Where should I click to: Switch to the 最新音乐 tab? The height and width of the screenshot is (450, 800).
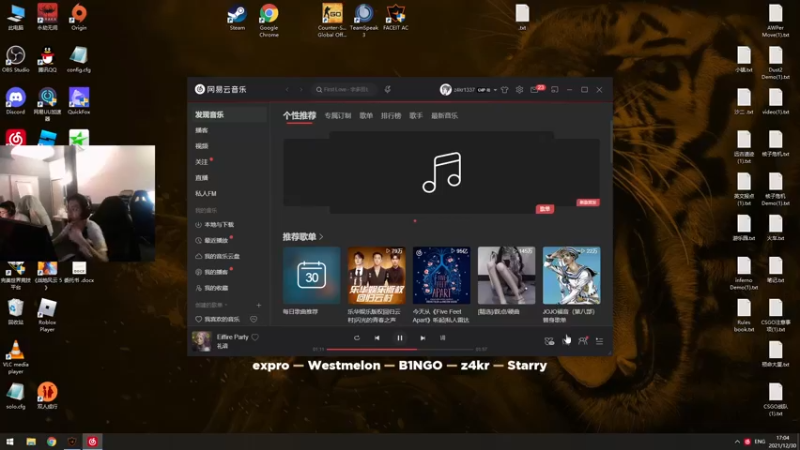coord(444,116)
